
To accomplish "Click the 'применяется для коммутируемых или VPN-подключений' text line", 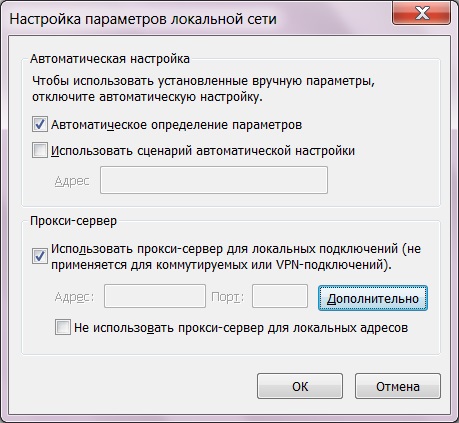I will point(221,265).
